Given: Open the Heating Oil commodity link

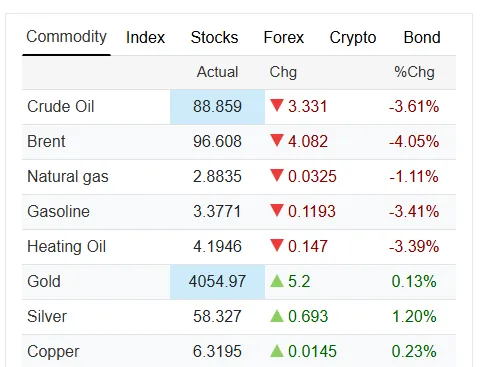Looking at the screenshot, I should [66, 247].
